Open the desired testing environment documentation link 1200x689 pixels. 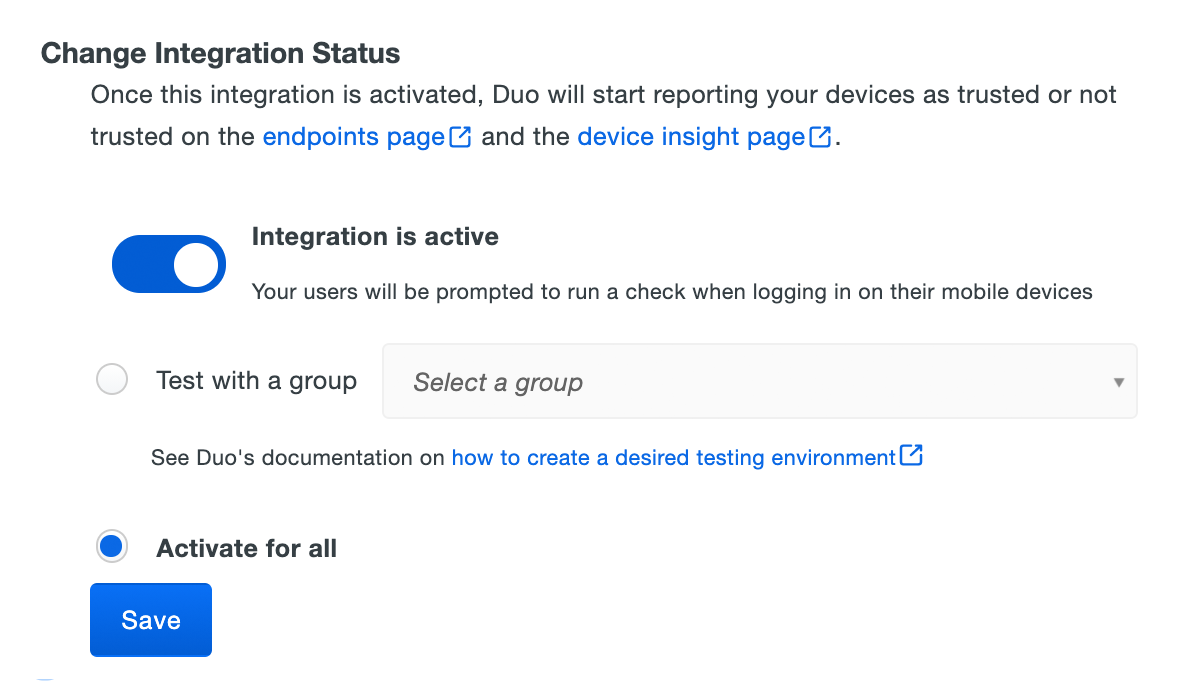pyautogui.click(x=670, y=457)
